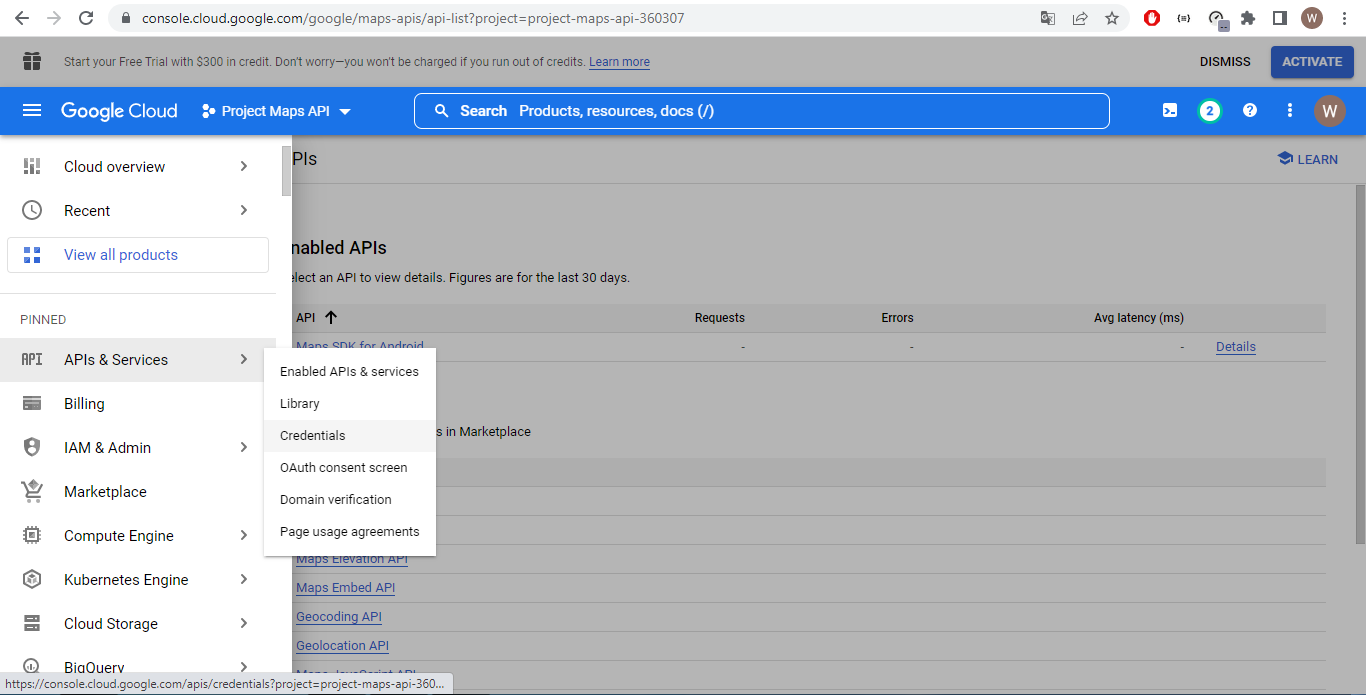This screenshot has width=1366, height=695.
Task: Expand APIs & Services submenu arrow
Action: coord(244,360)
